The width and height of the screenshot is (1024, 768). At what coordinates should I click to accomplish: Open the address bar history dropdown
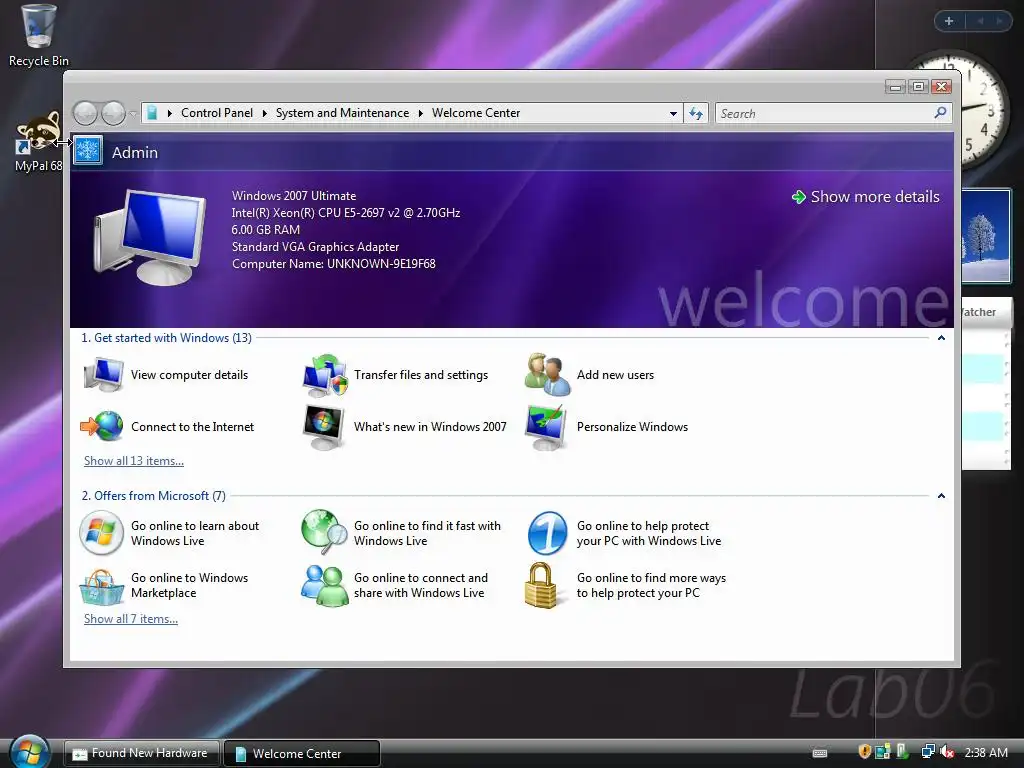pos(673,114)
